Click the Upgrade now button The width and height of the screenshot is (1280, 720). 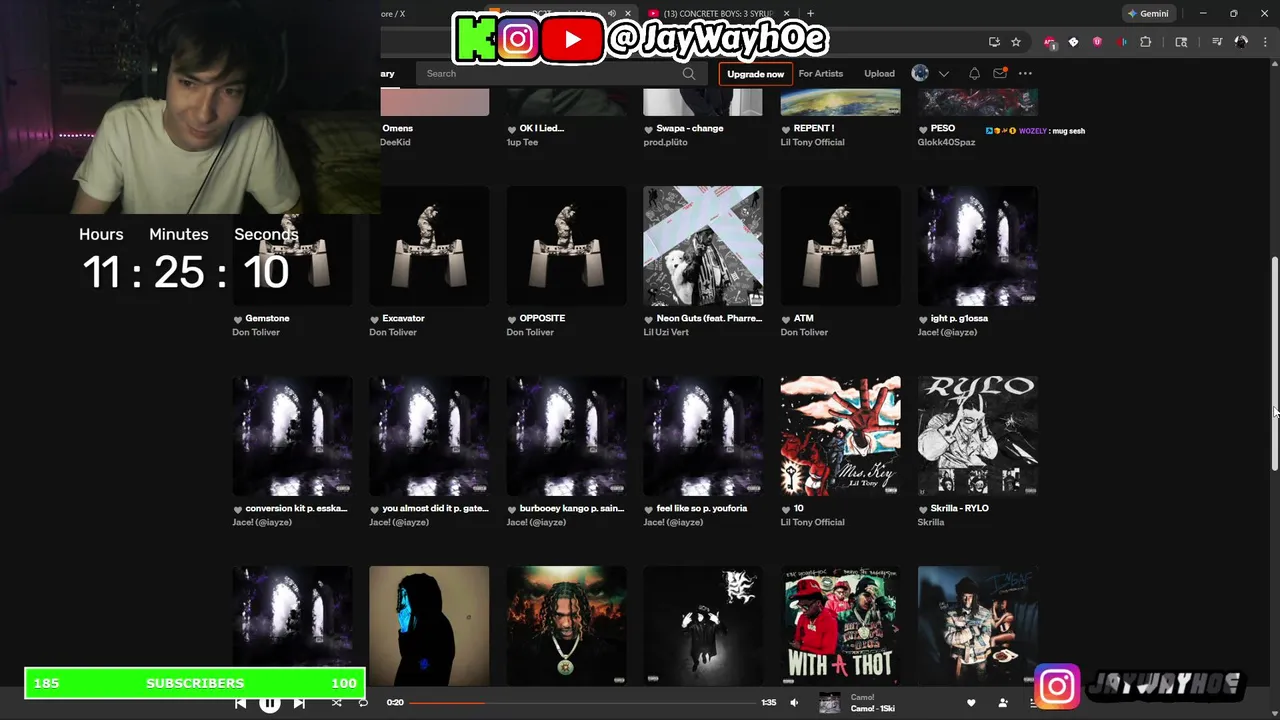click(755, 74)
